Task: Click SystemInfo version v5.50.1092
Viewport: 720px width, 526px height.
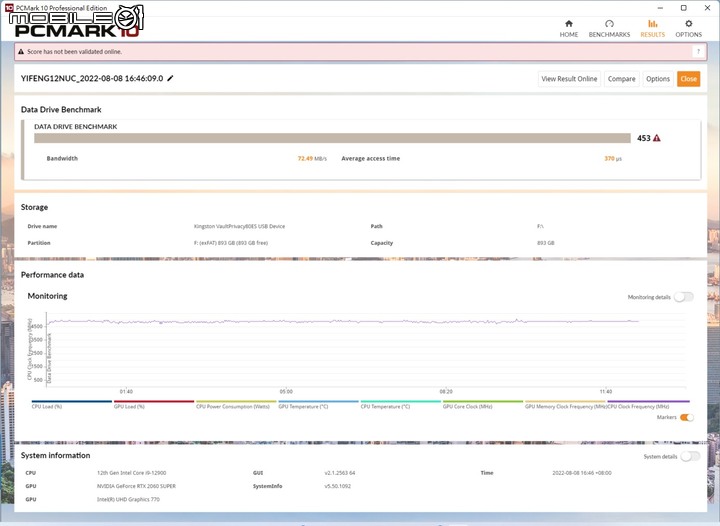Action: (338, 486)
